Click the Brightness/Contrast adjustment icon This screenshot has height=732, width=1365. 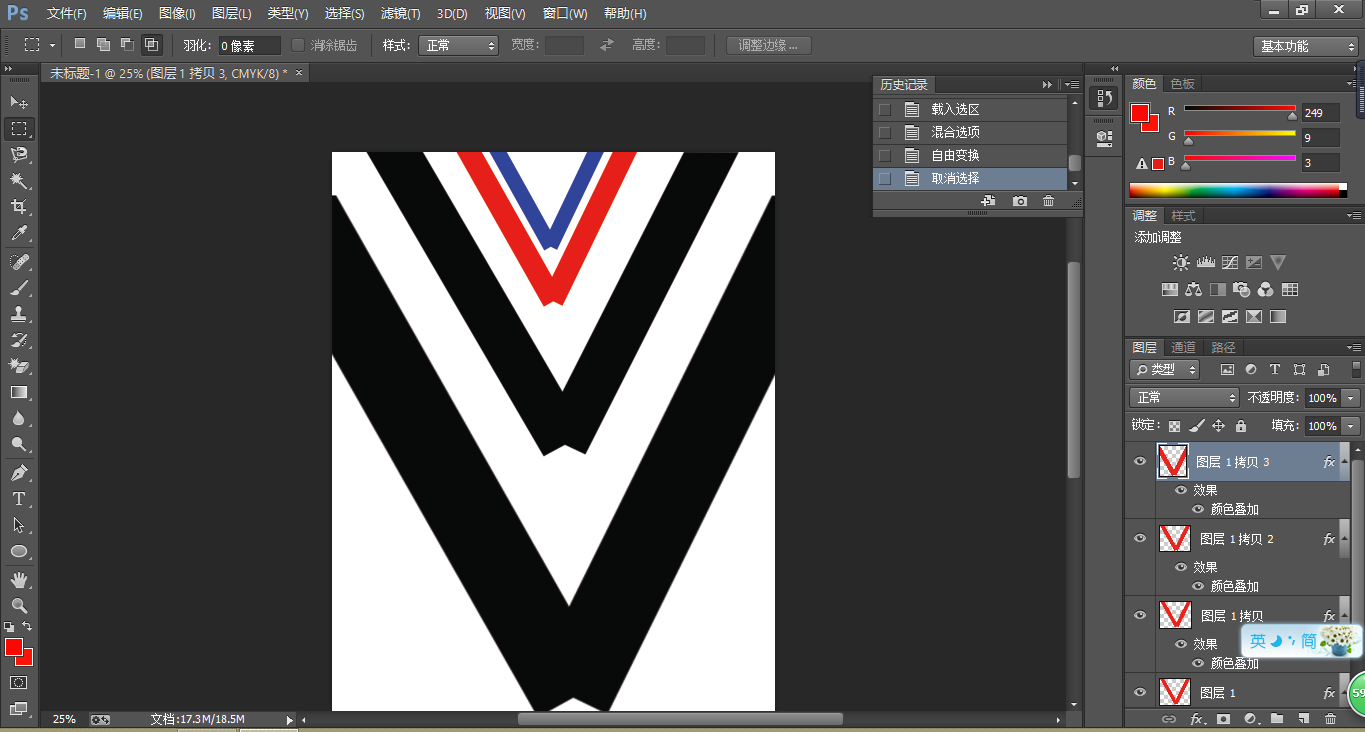pyautogui.click(x=1181, y=263)
